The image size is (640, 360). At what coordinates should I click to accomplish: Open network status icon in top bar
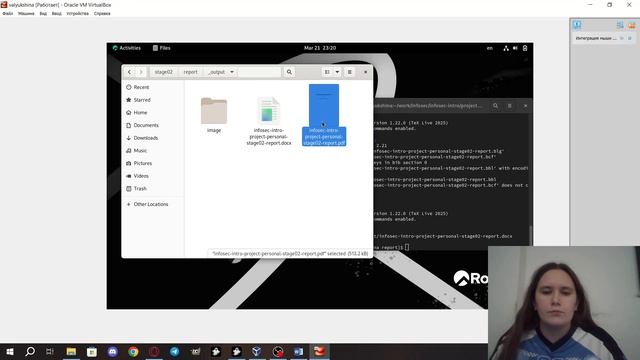(506, 48)
